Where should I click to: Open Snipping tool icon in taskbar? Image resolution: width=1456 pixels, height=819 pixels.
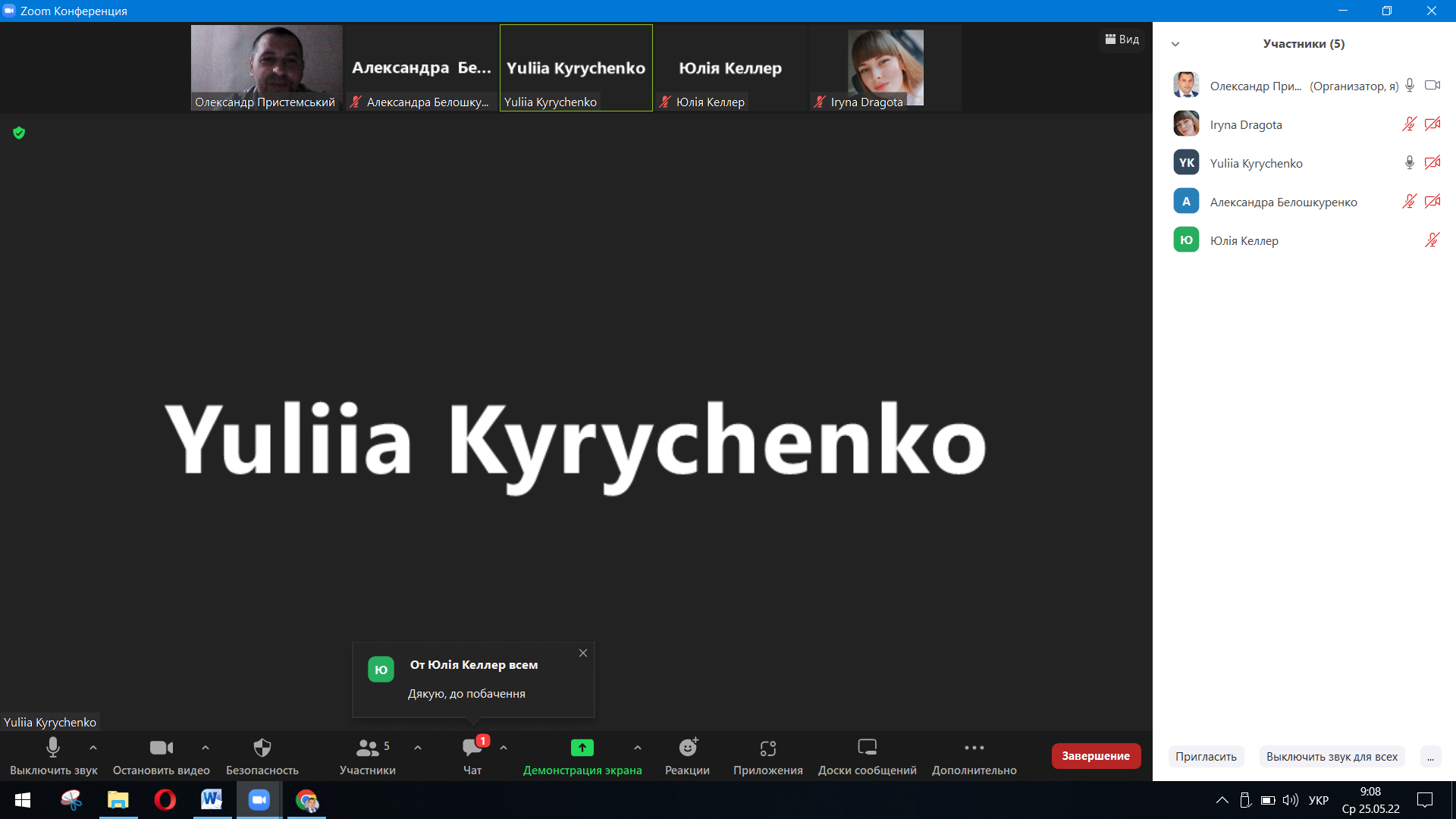pyautogui.click(x=71, y=800)
